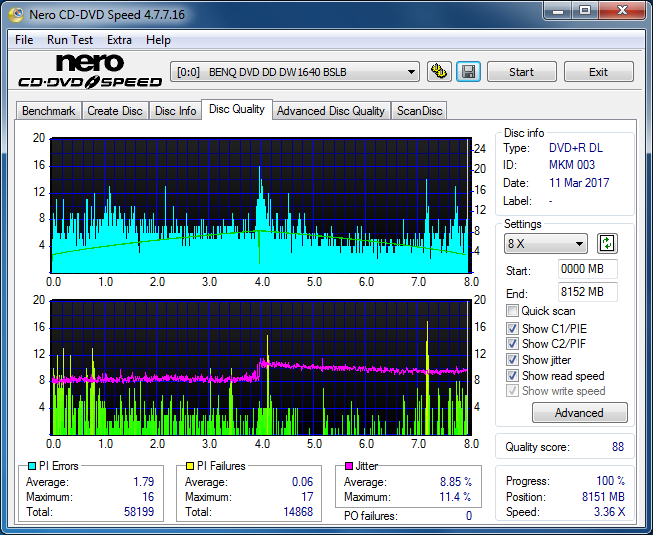Click the save floppy disk icon
The image size is (653, 535).
pos(469,72)
